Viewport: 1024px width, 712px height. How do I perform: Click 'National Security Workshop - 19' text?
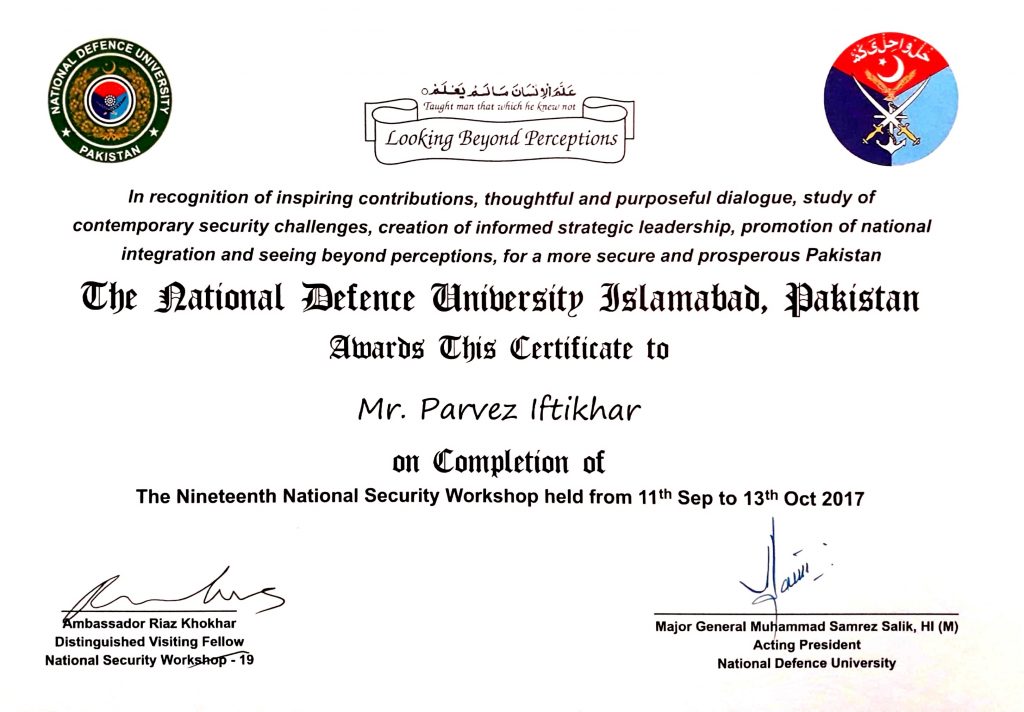point(149,660)
